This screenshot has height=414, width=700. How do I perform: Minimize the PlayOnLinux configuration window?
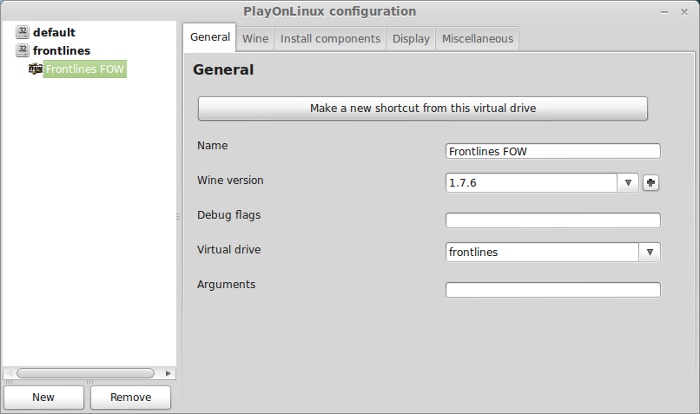[664, 12]
